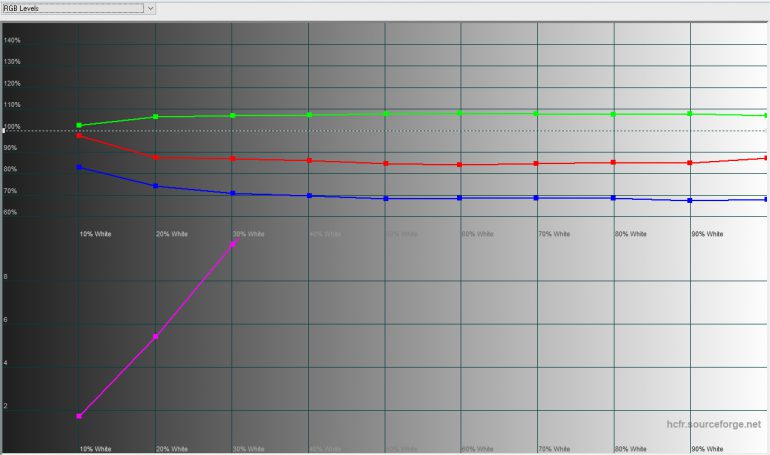
Task: Click the 70% axis label
Action: [10, 191]
